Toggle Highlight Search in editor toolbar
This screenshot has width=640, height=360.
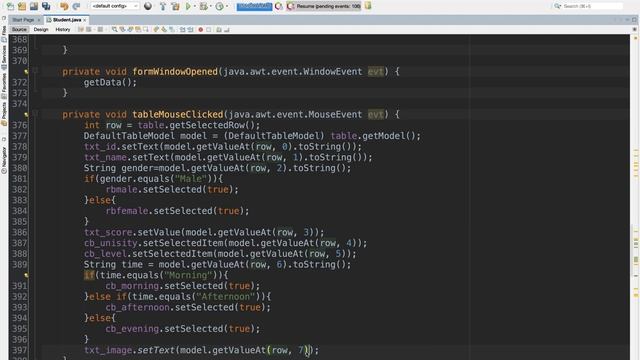[x=138, y=29]
